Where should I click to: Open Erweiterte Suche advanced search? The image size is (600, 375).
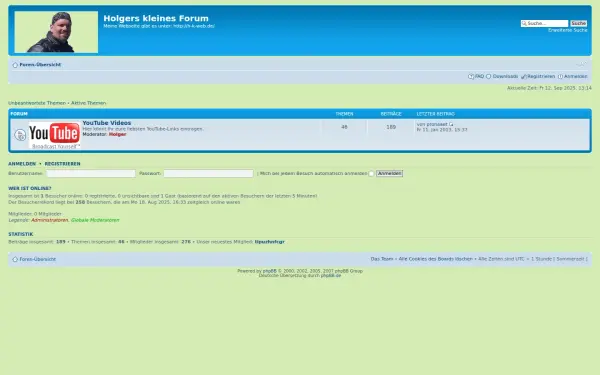(567, 30)
